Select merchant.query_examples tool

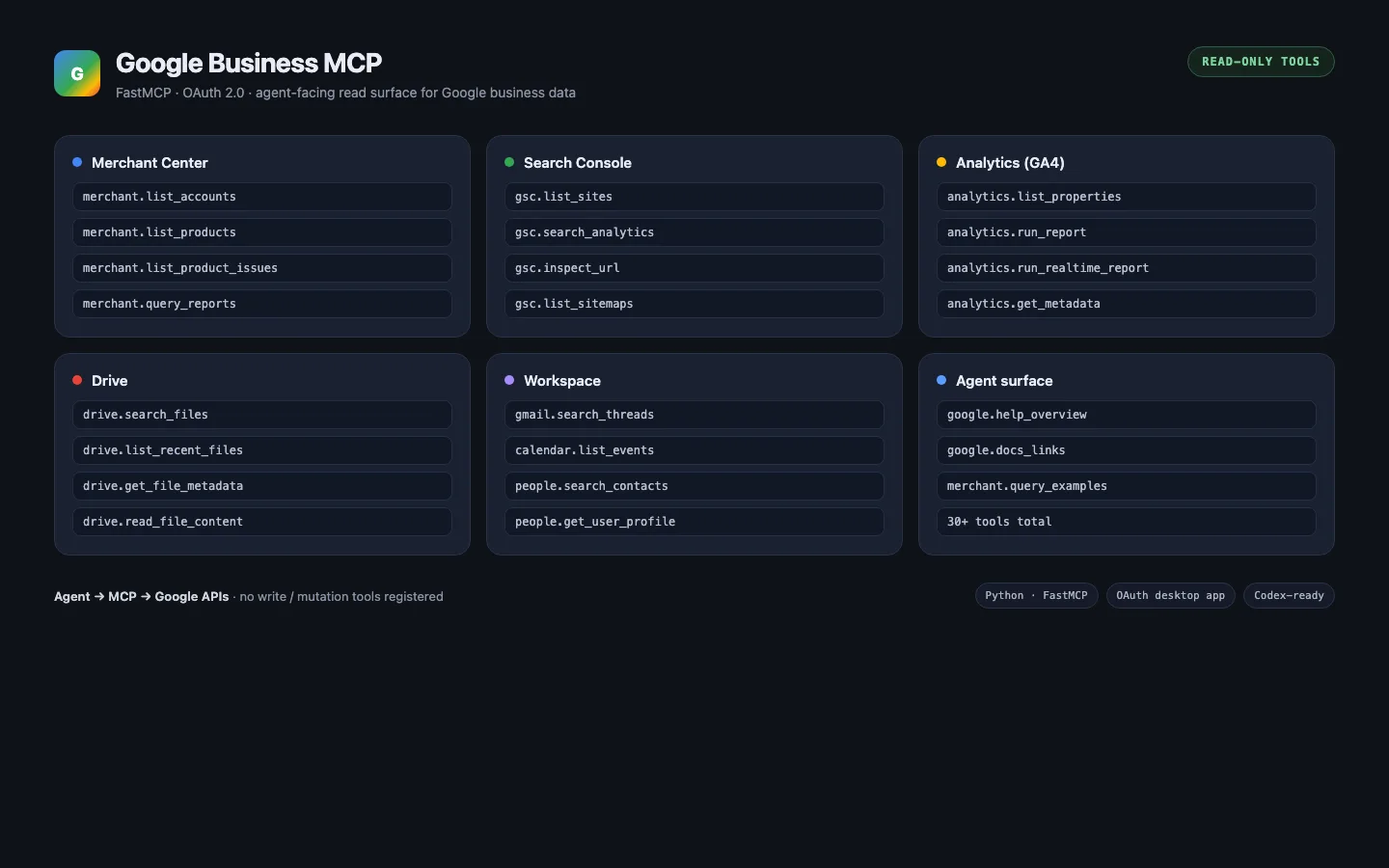[x=1127, y=486]
